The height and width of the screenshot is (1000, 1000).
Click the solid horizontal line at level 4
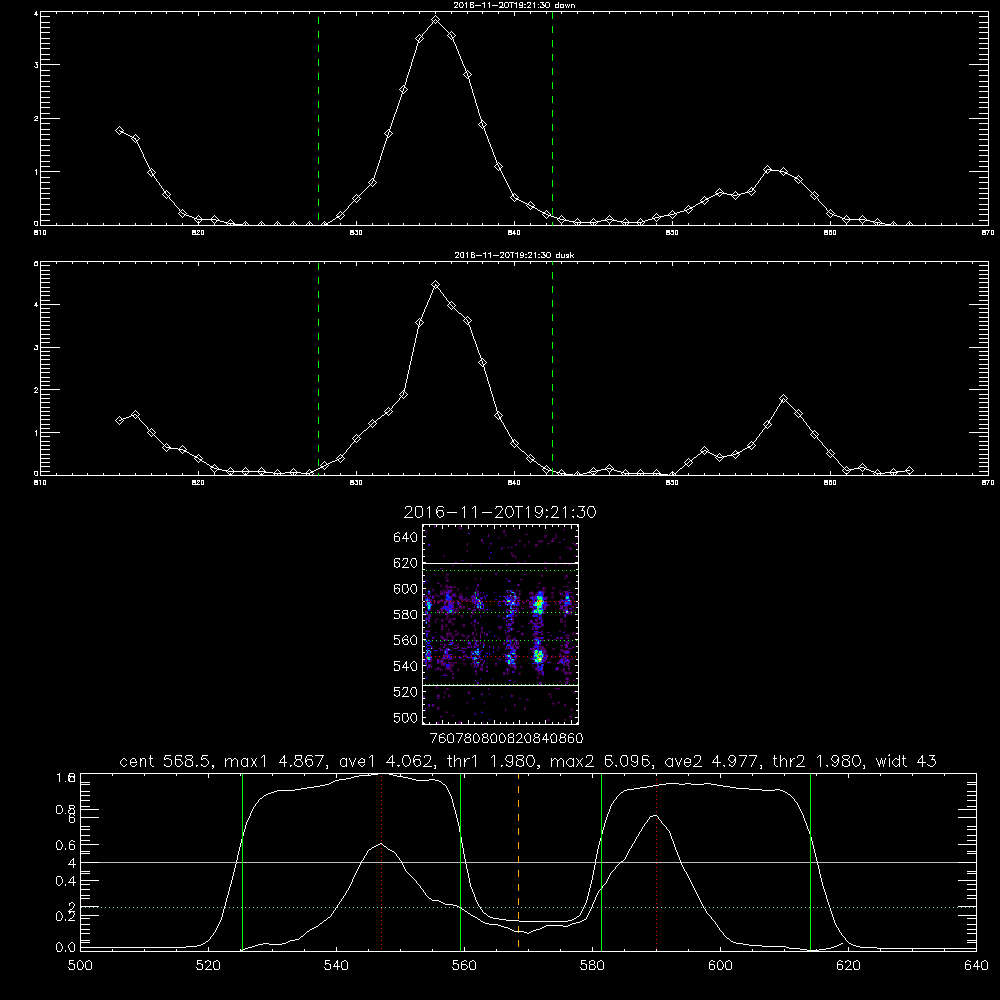click(x=528, y=862)
